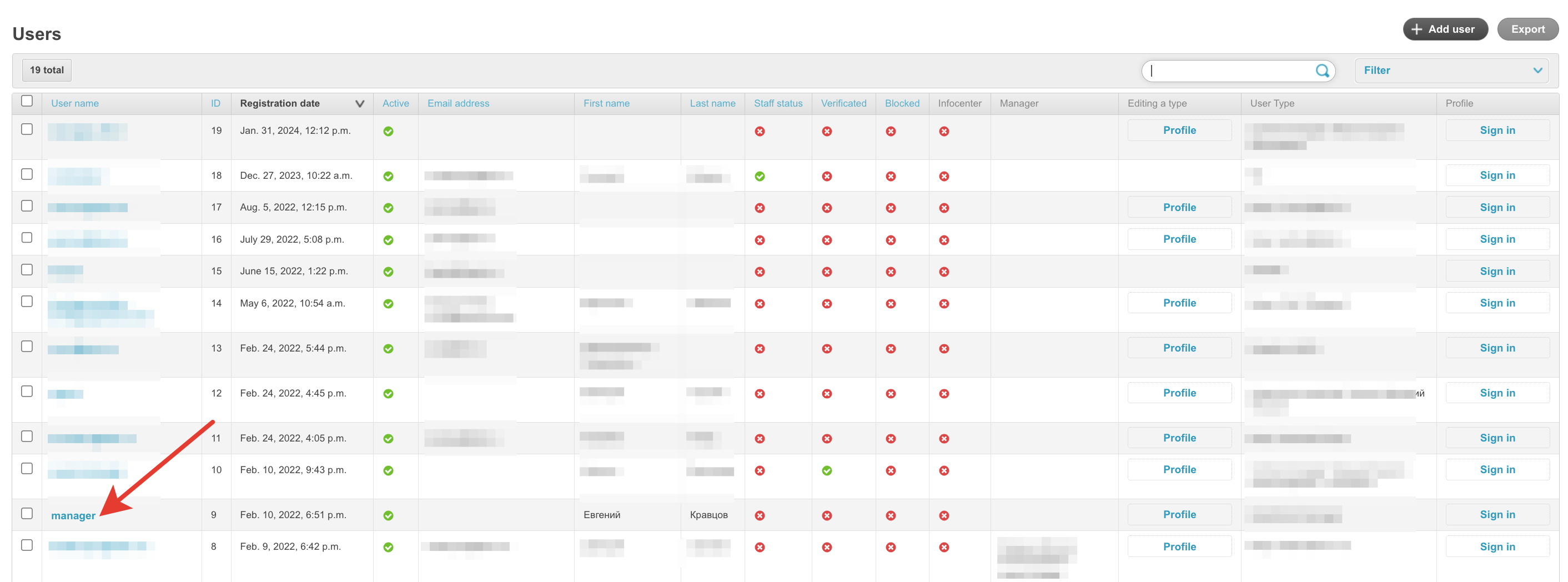Click red Infocenter icon for ID 17
The image size is (1568, 582).
click(943, 208)
